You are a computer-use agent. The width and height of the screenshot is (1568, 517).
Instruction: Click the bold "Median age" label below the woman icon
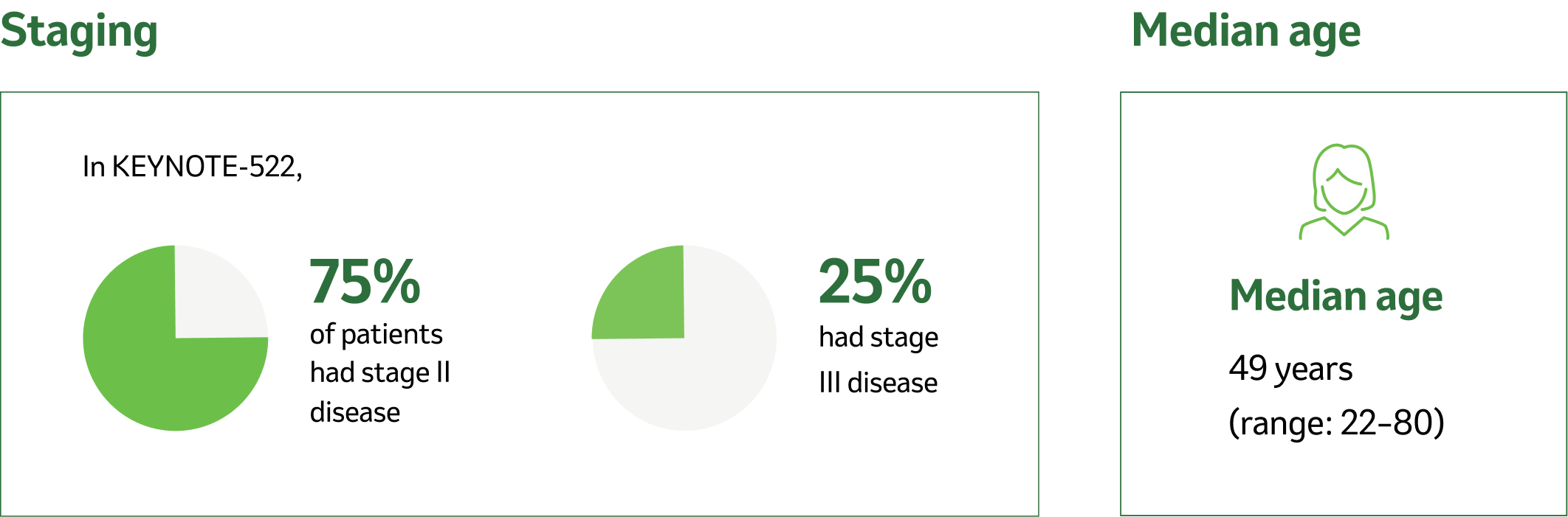point(1335,296)
